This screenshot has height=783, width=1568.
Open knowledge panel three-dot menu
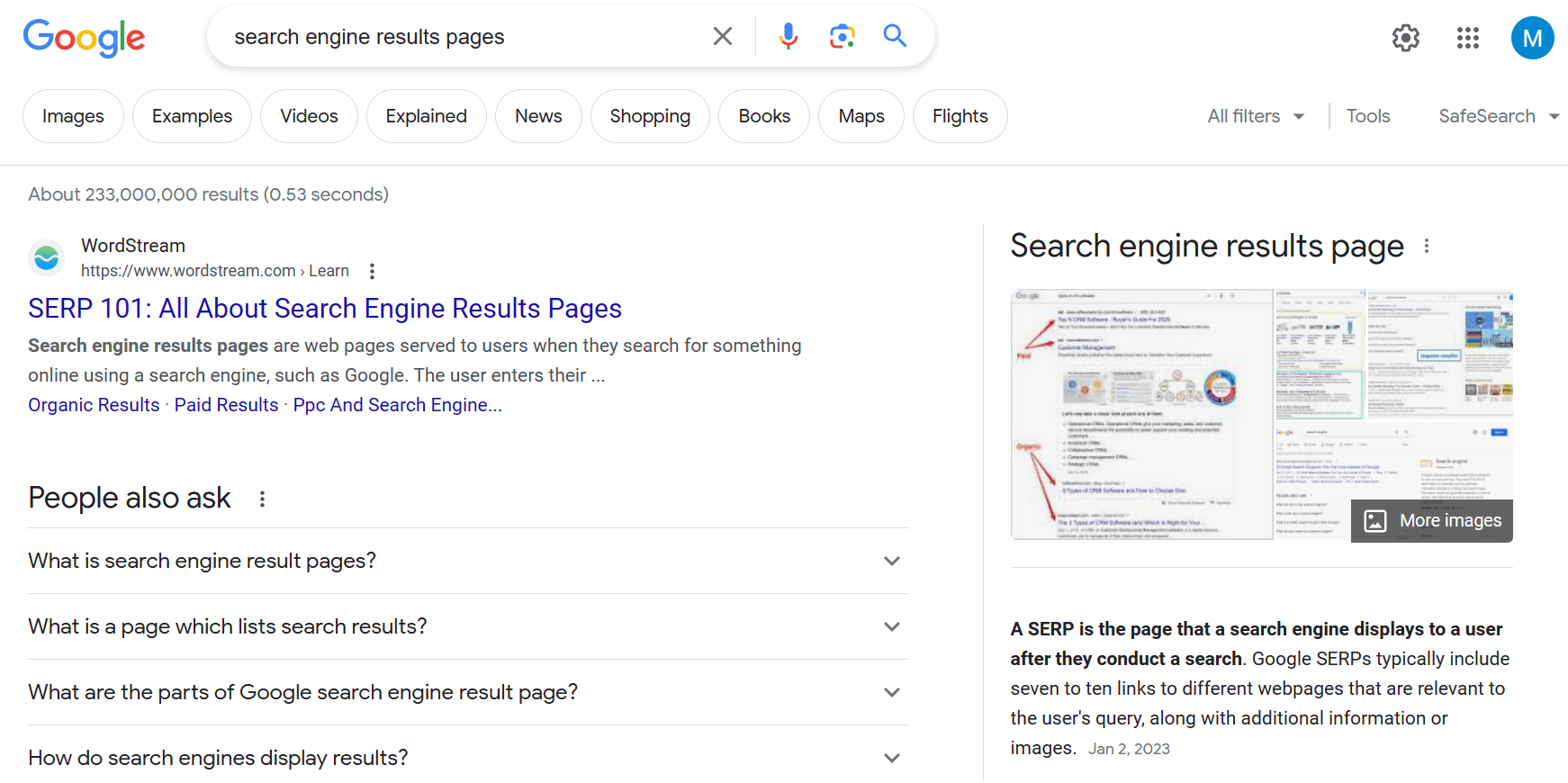1427,246
